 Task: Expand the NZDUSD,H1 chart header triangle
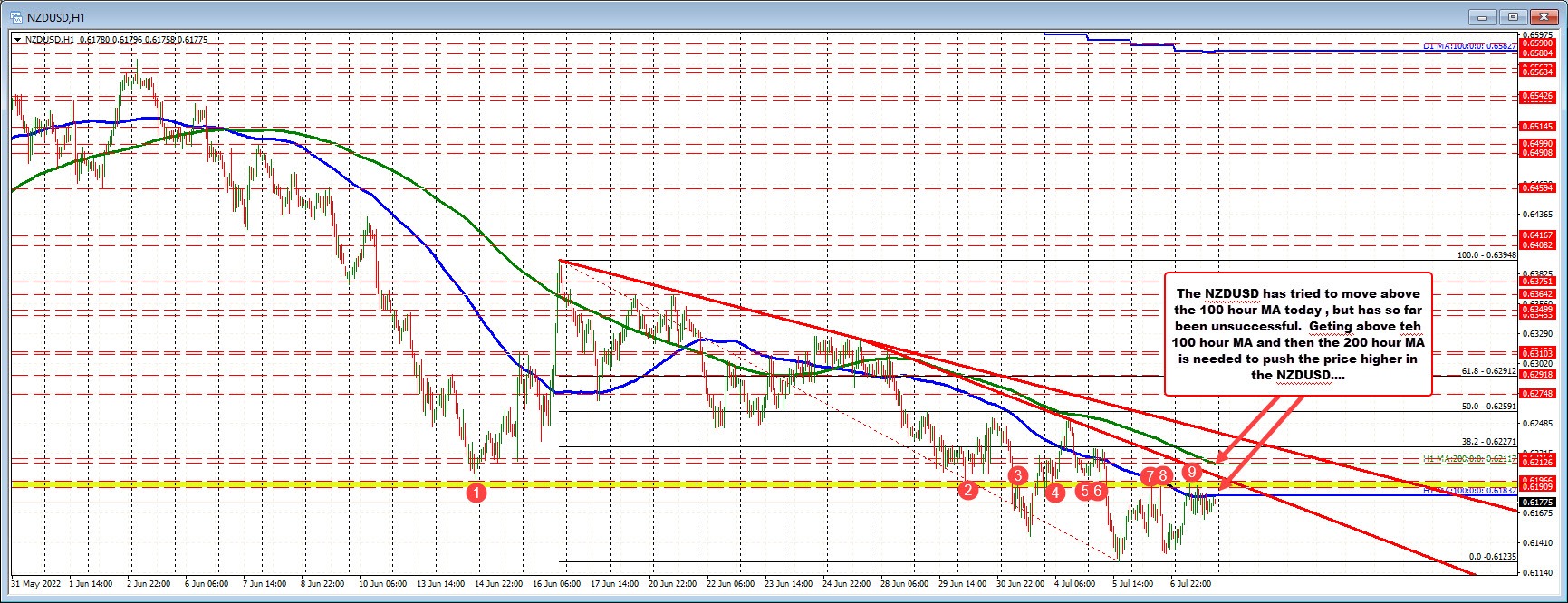18,40
